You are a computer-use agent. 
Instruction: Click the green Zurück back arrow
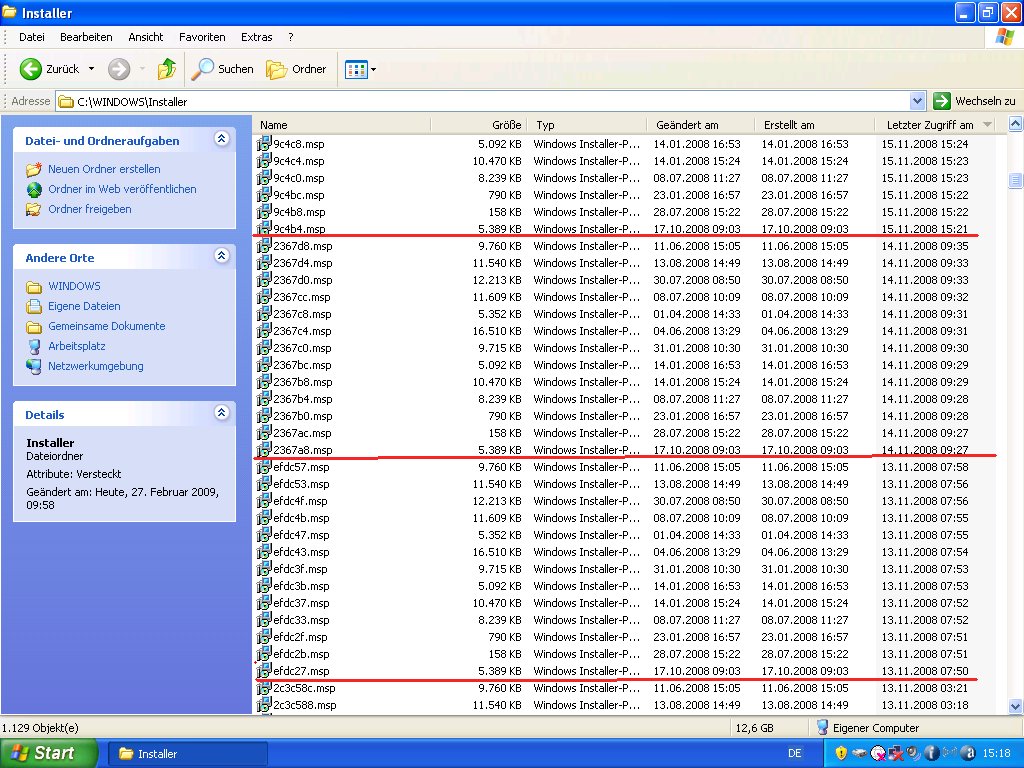(x=31, y=69)
